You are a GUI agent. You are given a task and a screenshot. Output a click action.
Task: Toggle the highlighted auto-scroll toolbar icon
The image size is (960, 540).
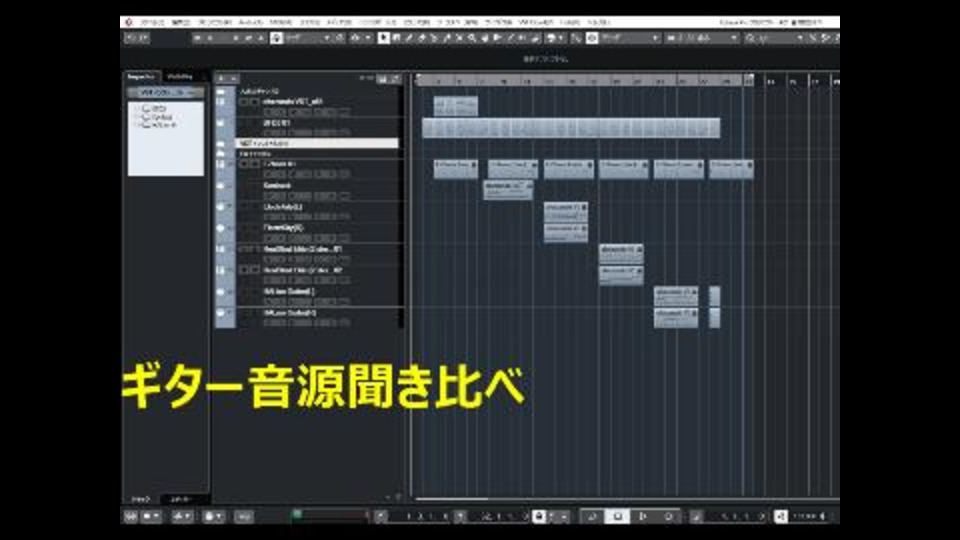(x=276, y=38)
